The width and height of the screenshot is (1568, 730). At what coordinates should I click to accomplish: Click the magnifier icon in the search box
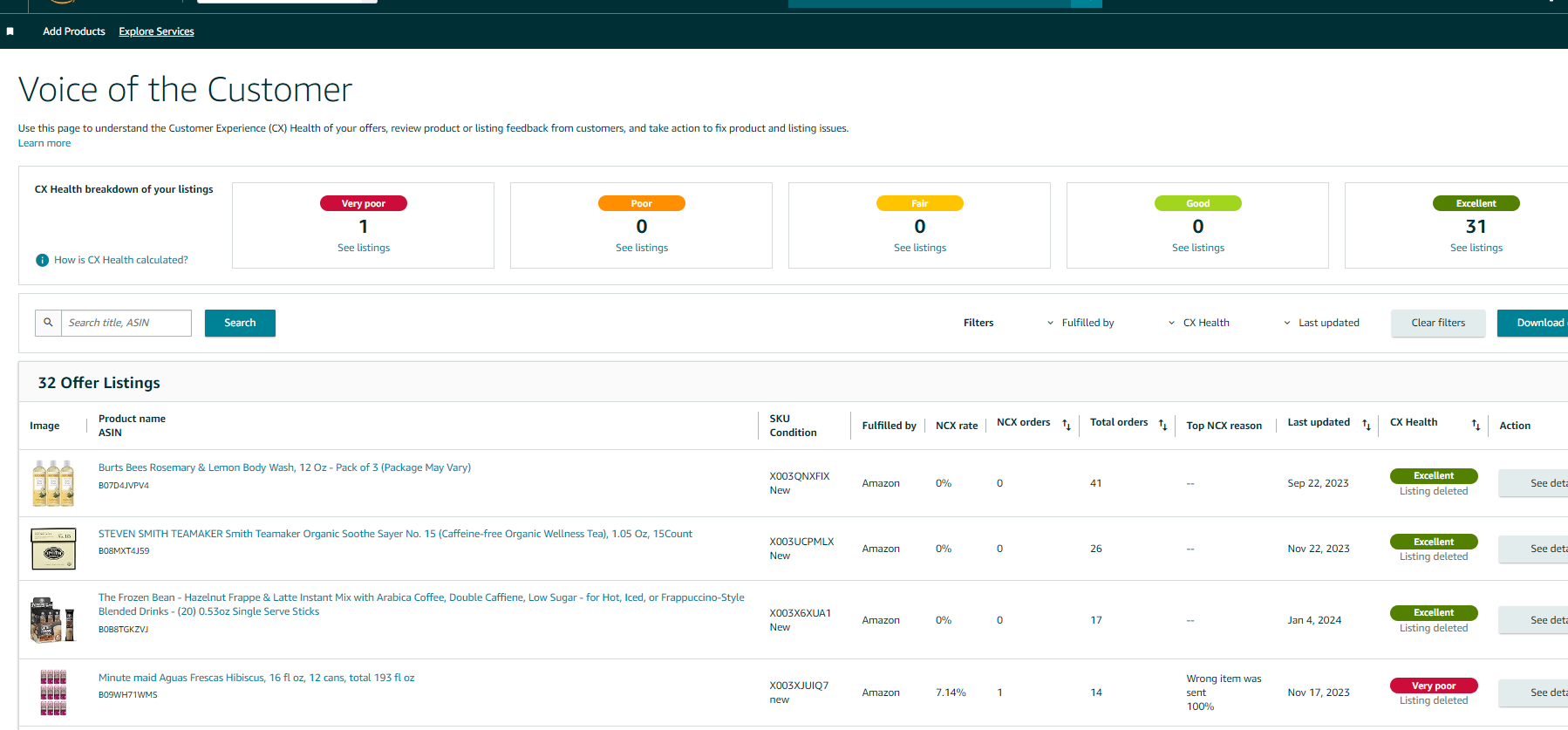click(48, 323)
